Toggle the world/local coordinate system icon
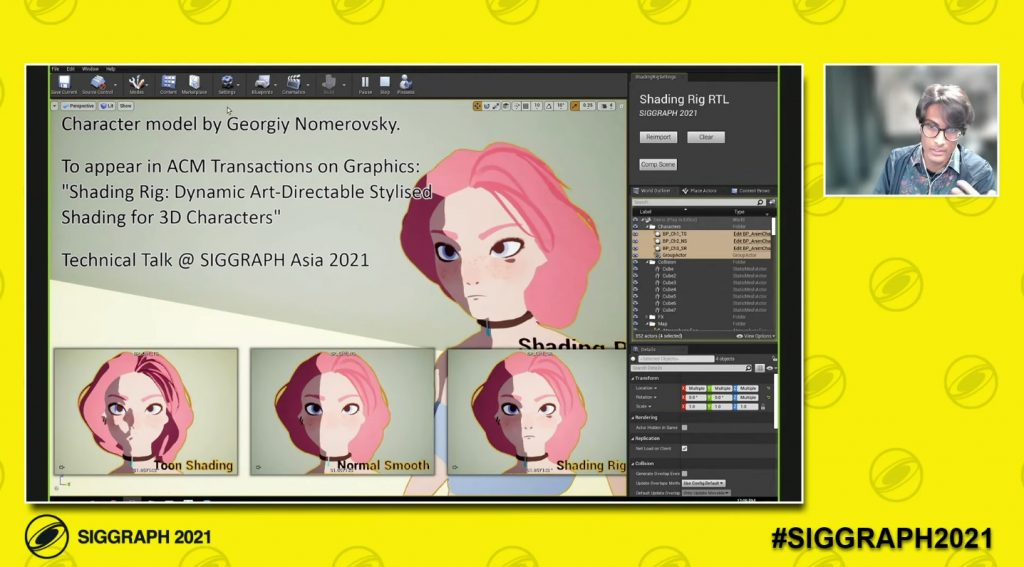 pyautogui.click(x=506, y=106)
